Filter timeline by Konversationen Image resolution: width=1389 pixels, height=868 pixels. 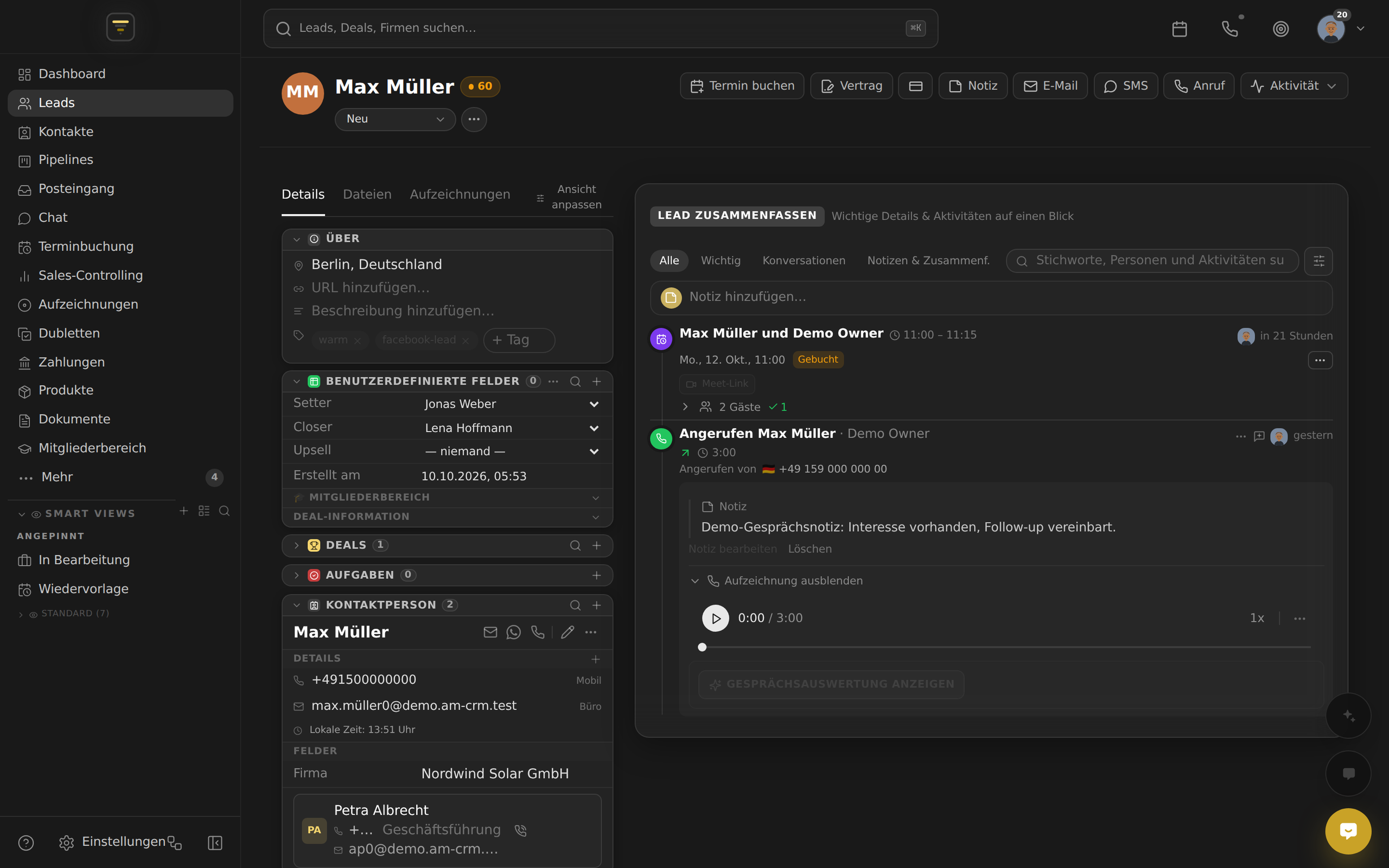coord(804,260)
